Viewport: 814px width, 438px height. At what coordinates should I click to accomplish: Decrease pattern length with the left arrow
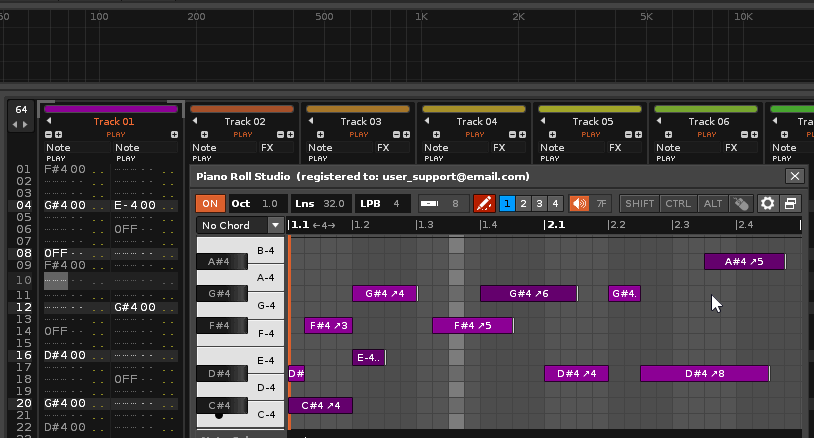[15, 125]
